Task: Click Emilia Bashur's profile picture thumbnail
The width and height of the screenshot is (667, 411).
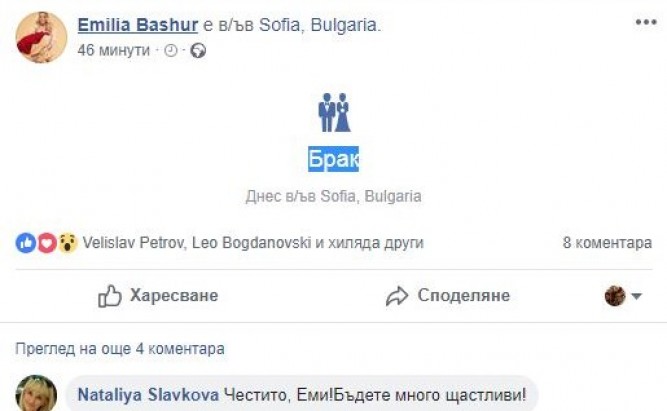Action: click(x=41, y=36)
